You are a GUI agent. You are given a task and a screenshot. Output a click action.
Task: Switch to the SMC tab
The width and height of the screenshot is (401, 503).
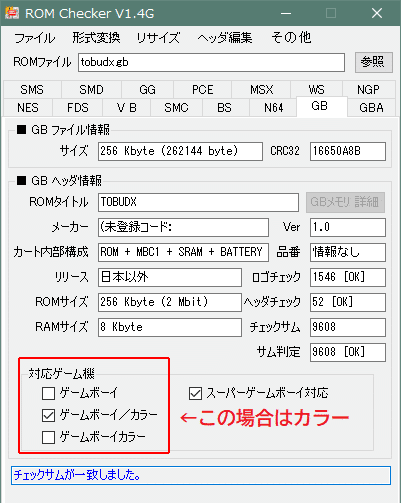tap(176, 108)
